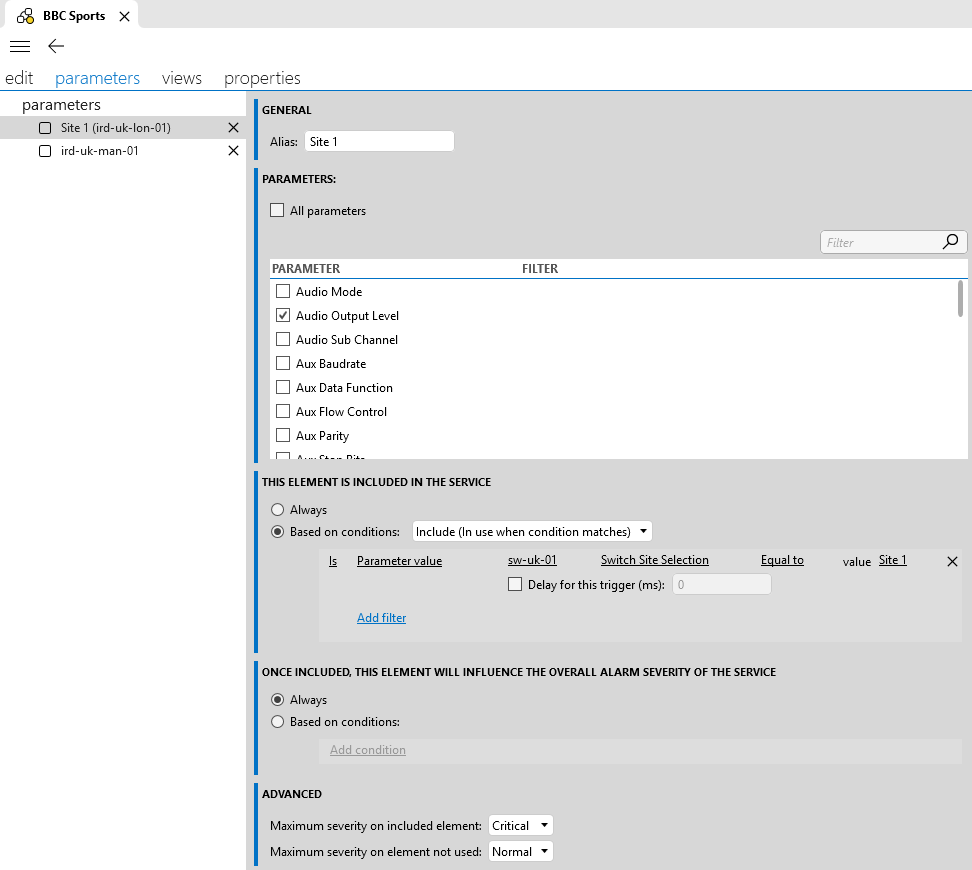
Task: Open the properties tab
Action: (262, 78)
